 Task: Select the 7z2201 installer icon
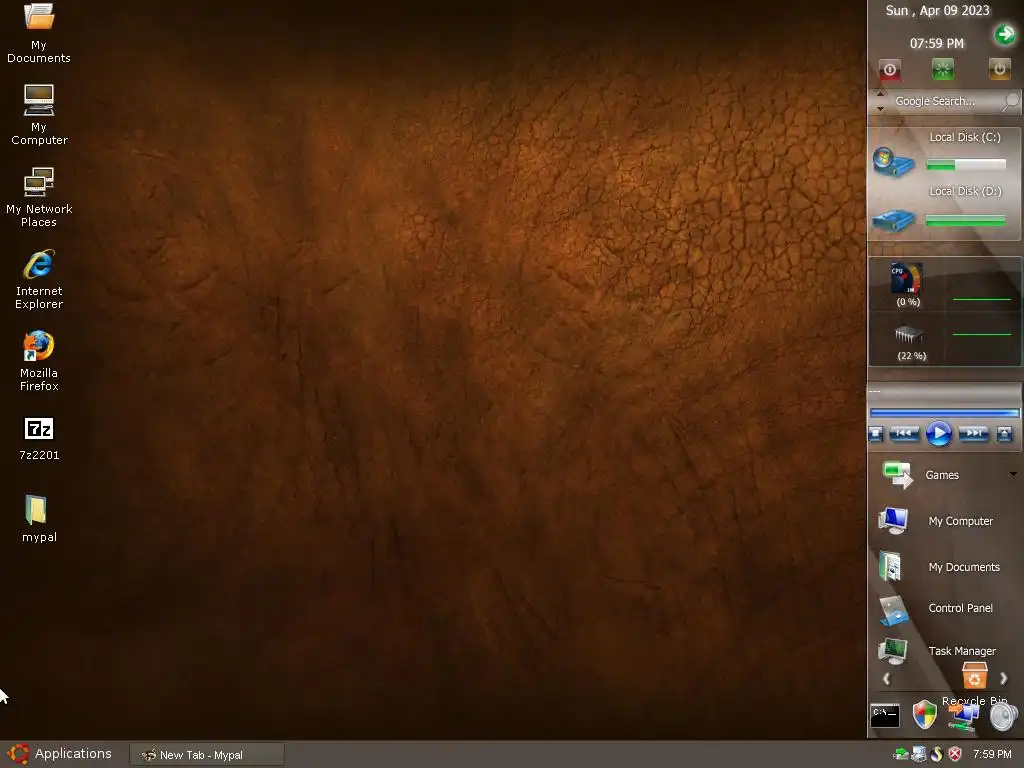point(39,439)
